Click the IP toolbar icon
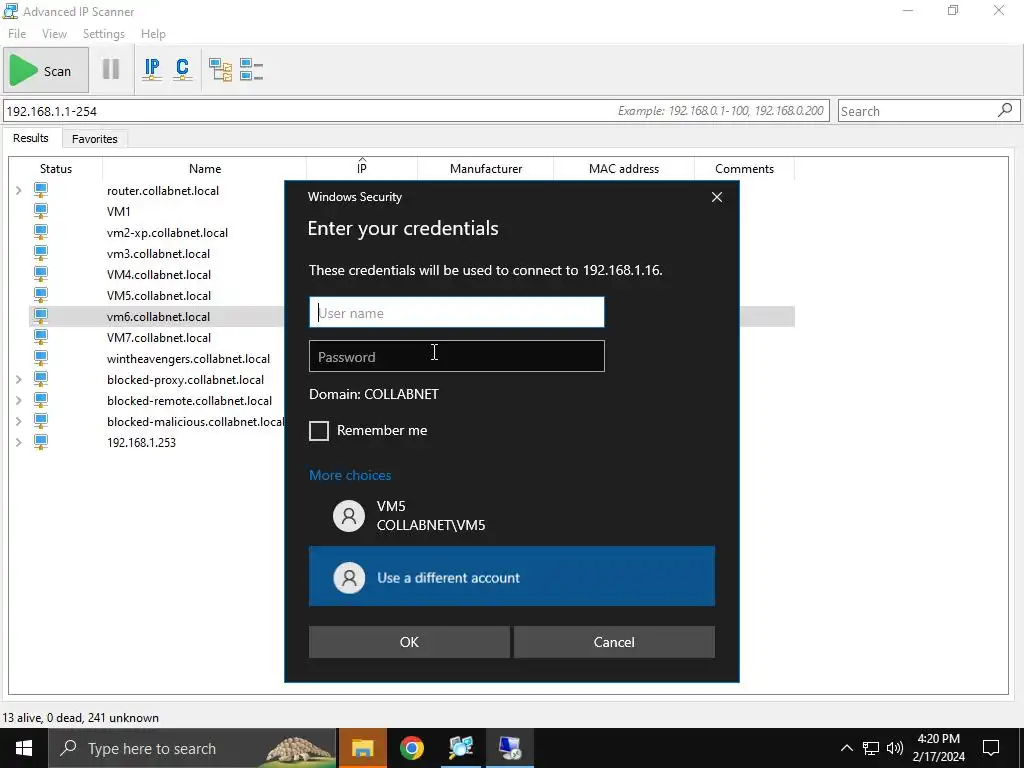The image size is (1024, 768). tap(152, 69)
